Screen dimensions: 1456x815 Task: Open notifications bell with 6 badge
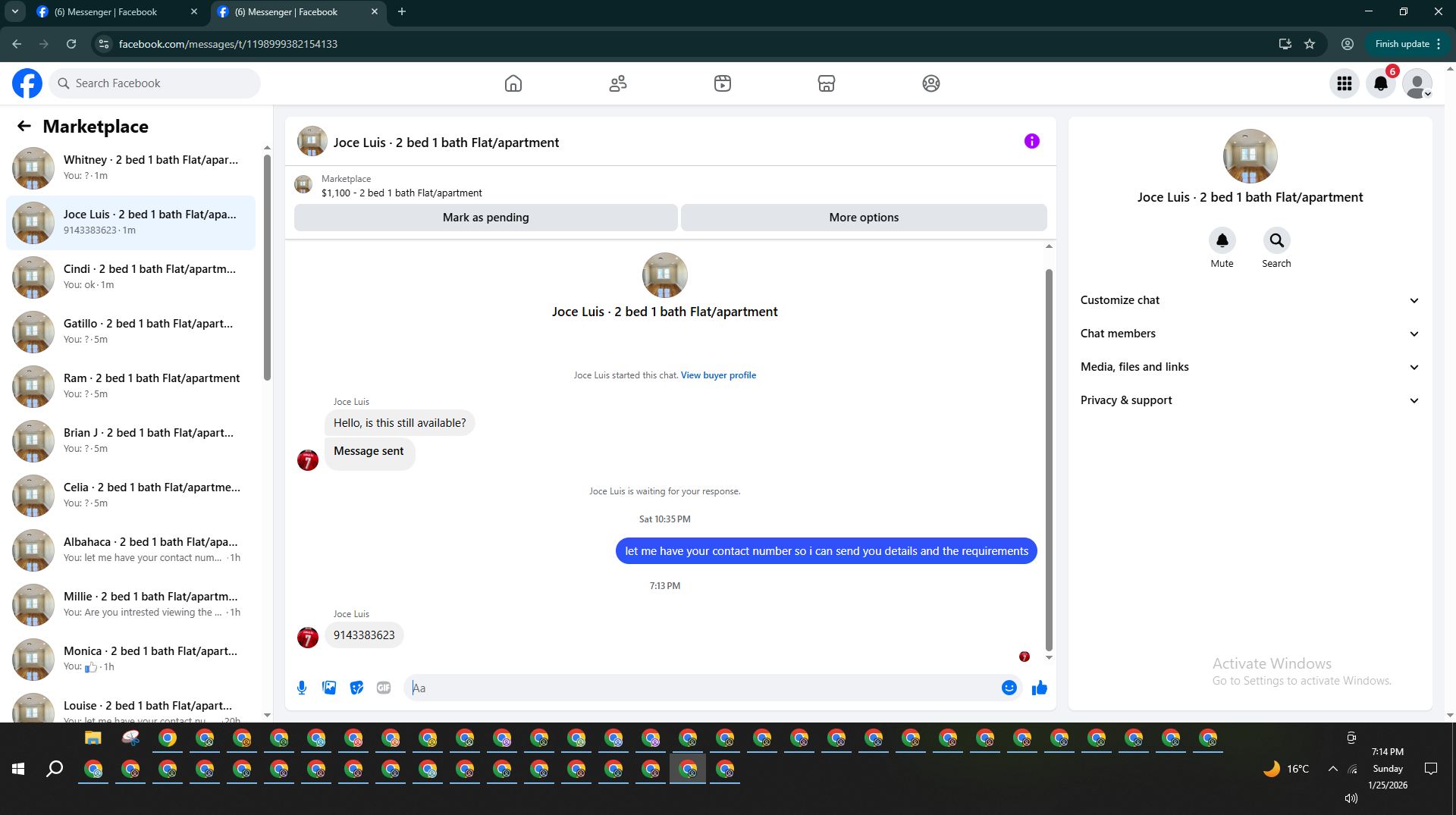(x=1381, y=83)
